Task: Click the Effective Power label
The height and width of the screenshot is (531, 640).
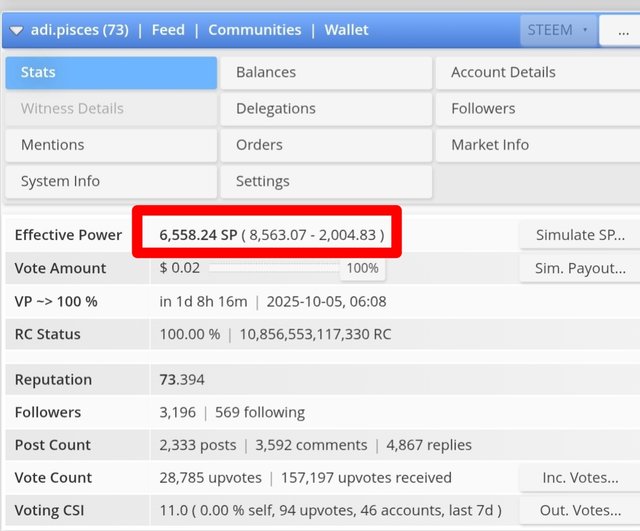Action: [68, 235]
